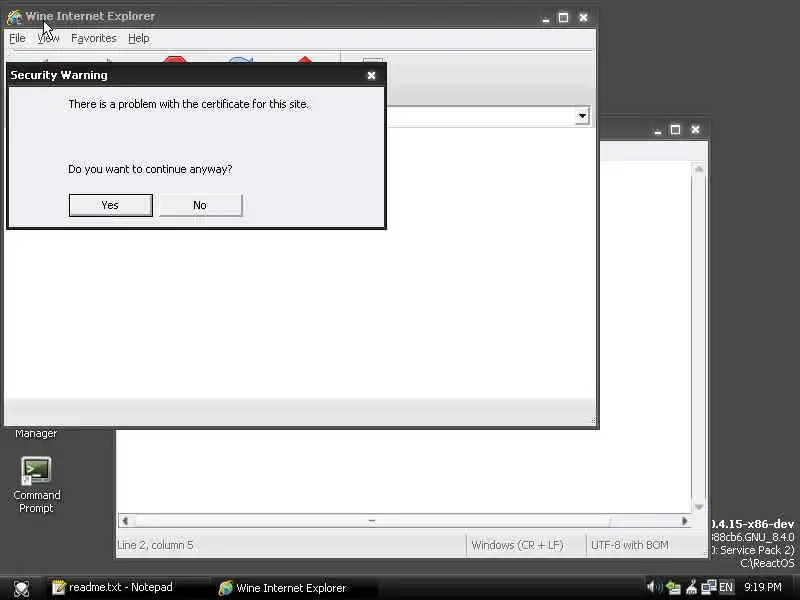
Task: Close the Notepad window
Action: (x=695, y=130)
